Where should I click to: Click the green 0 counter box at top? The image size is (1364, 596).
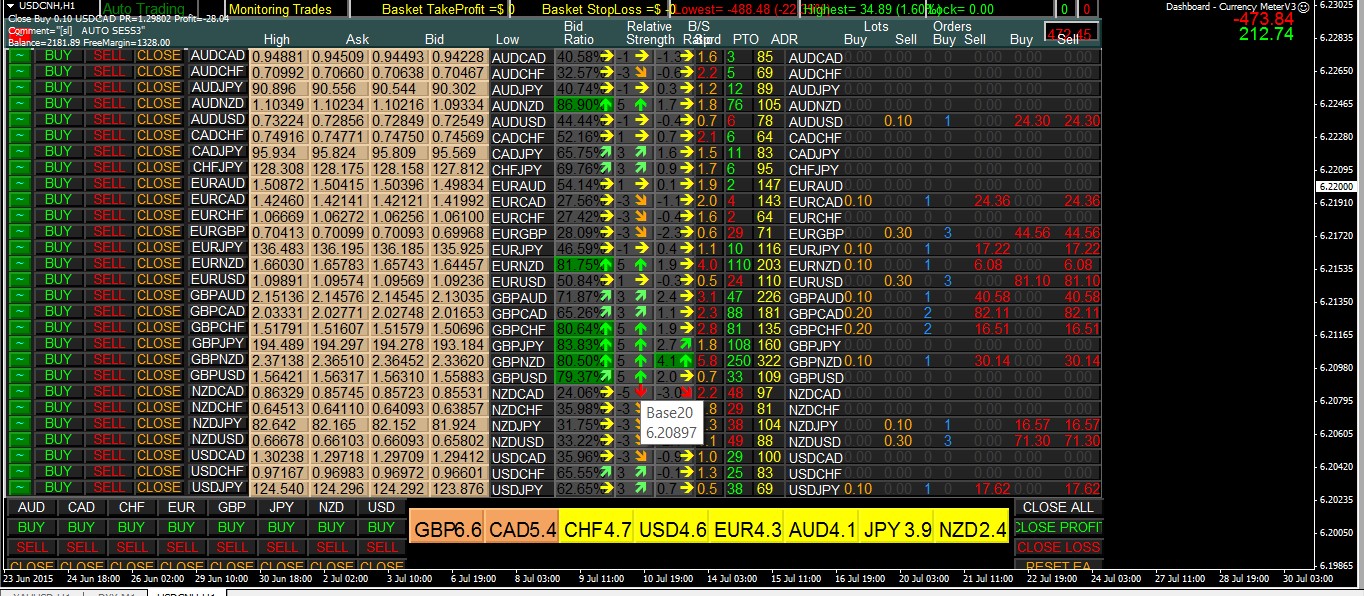[x=1064, y=9]
